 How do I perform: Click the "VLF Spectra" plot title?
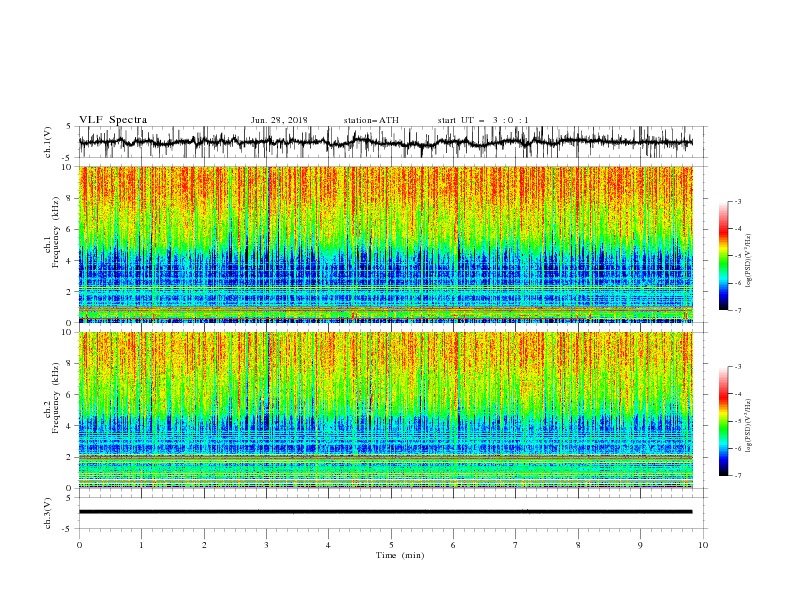(x=113, y=120)
